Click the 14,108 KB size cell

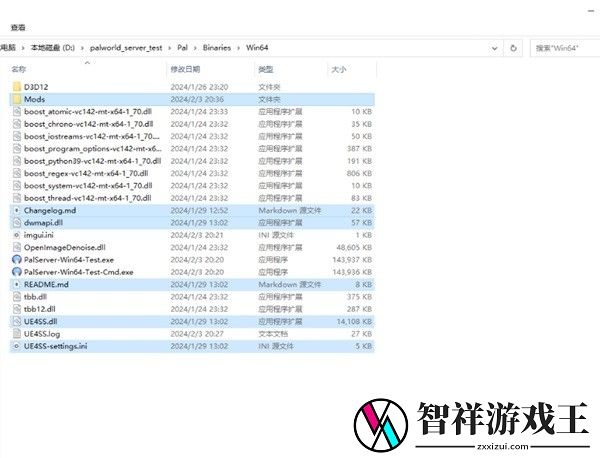[x=354, y=321]
